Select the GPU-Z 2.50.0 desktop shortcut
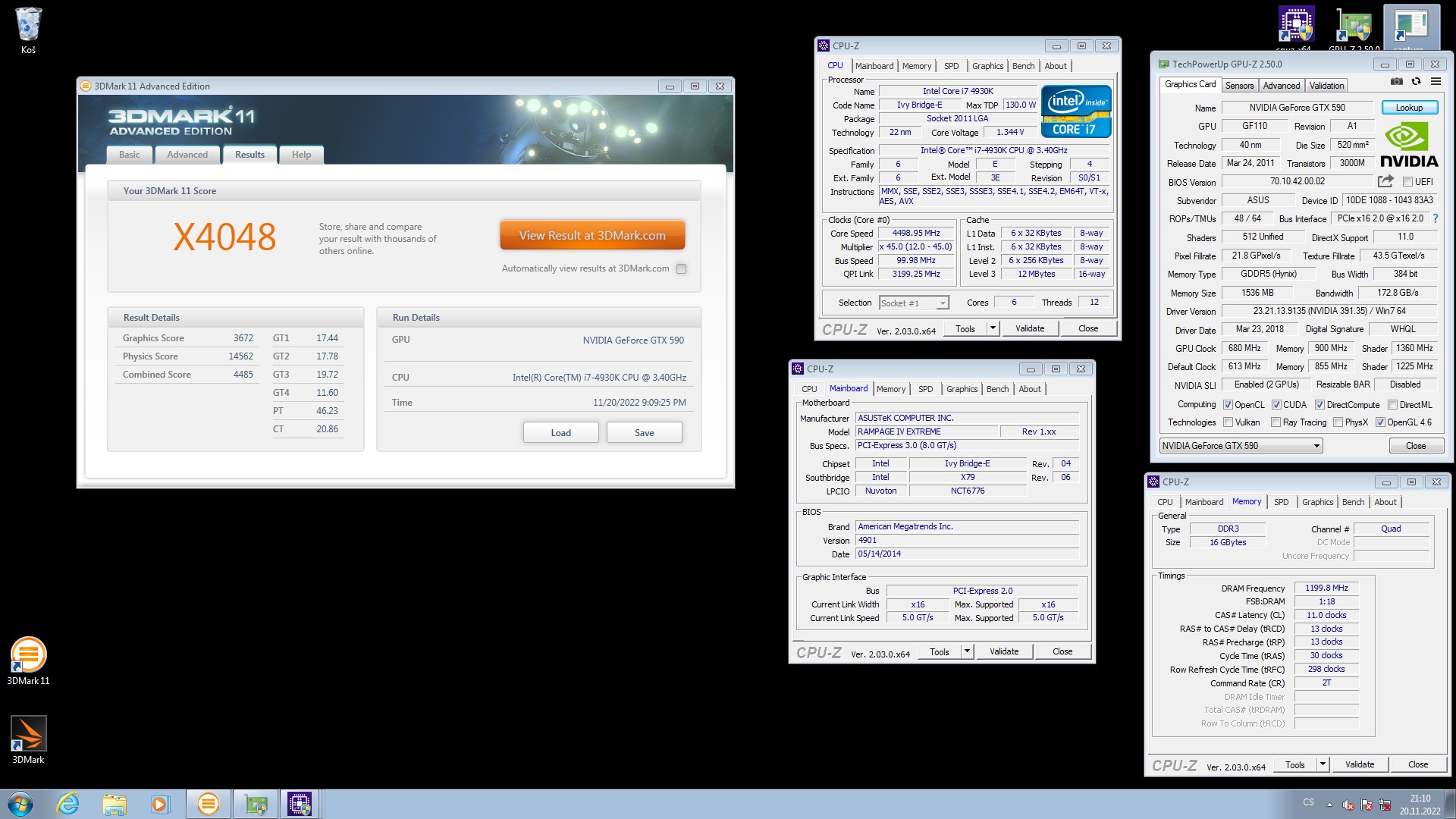 (x=1354, y=27)
